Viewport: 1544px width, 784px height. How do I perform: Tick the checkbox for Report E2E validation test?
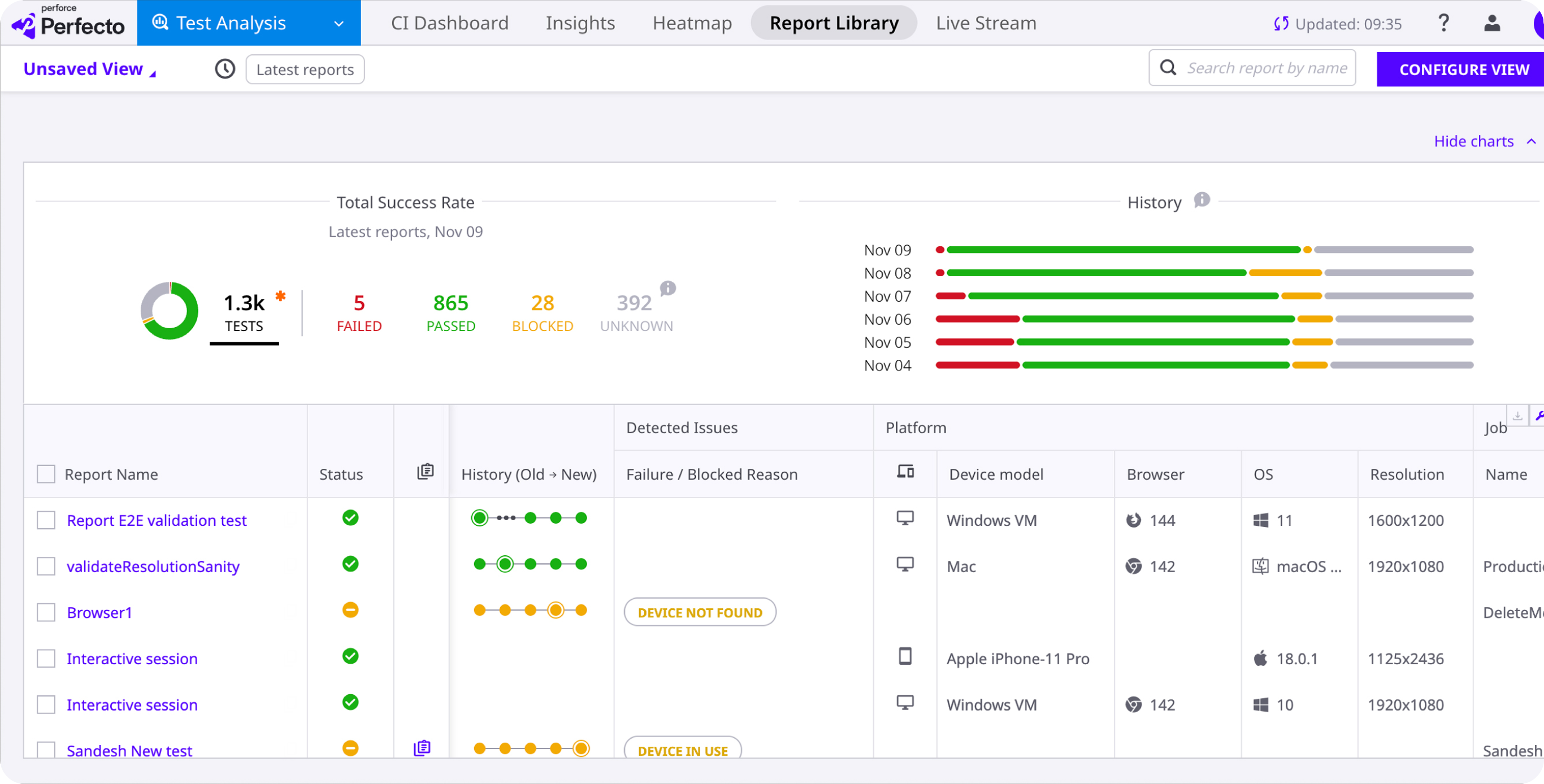[x=46, y=520]
